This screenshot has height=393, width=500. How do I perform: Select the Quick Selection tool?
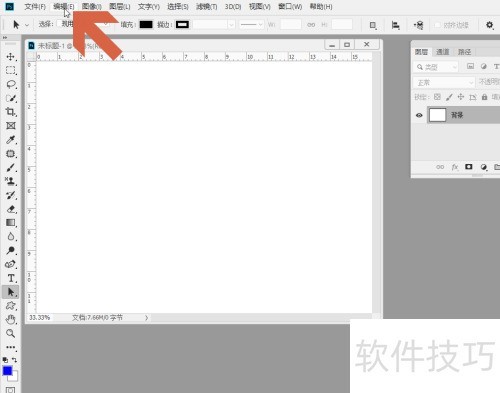tap(11, 98)
